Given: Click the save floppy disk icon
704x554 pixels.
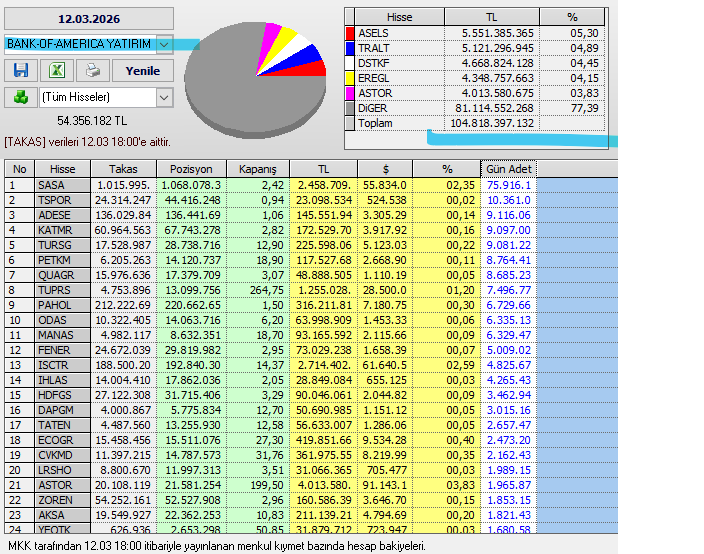Looking at the screenshot, I should tap(21, 70).
